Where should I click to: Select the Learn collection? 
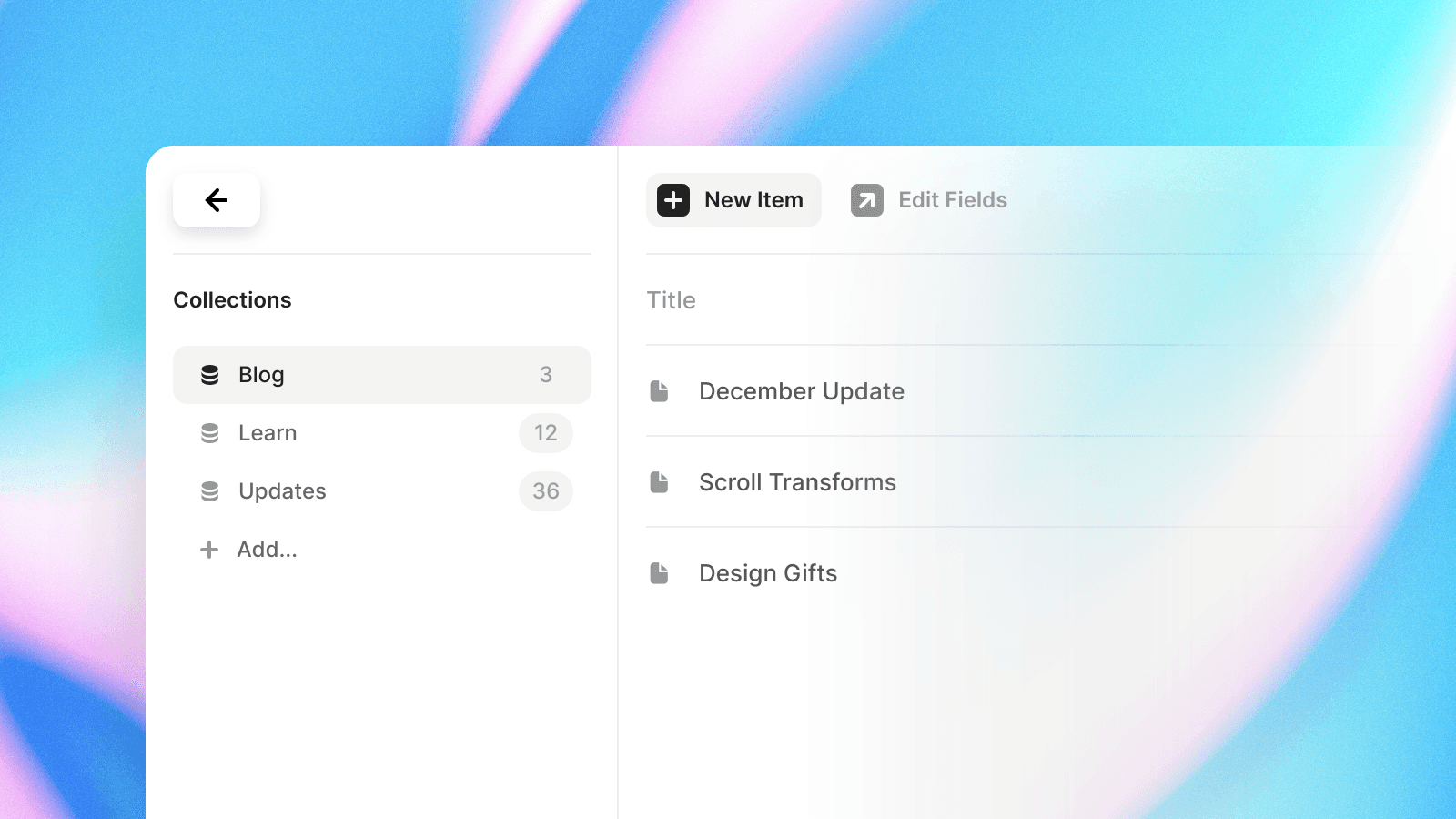(x=382, y=433)
